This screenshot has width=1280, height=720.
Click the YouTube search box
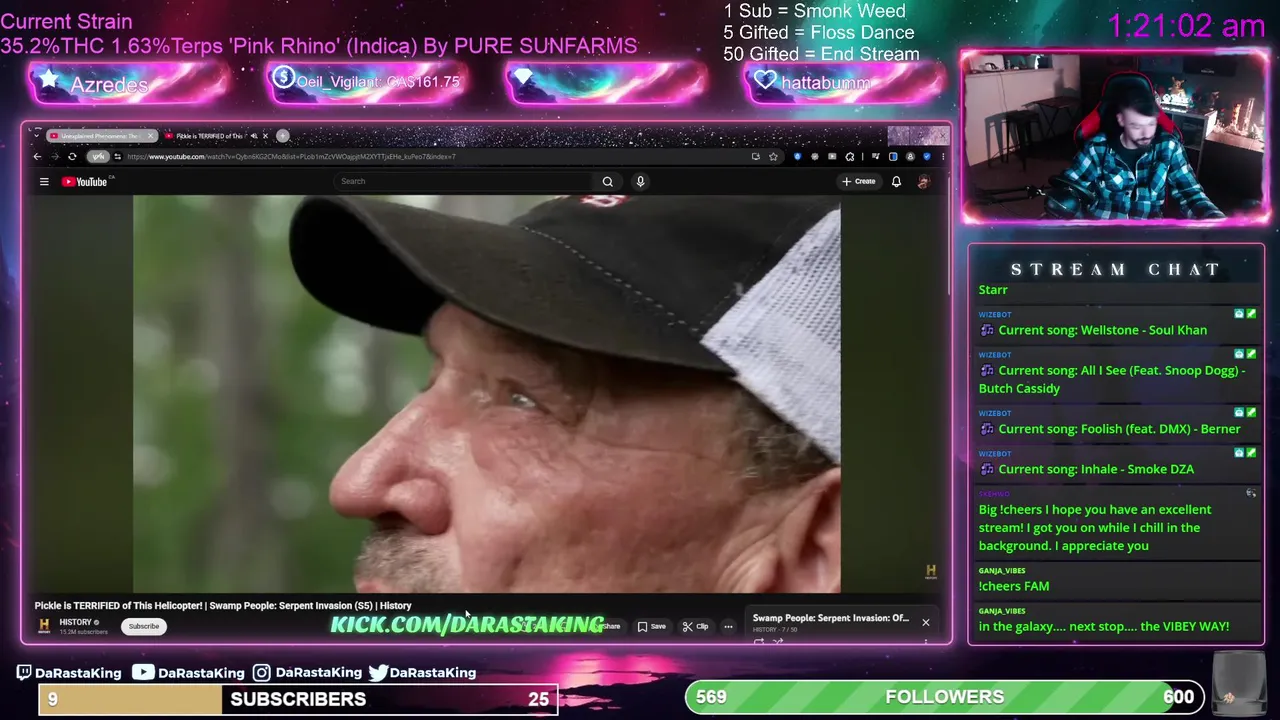[463, 181]
